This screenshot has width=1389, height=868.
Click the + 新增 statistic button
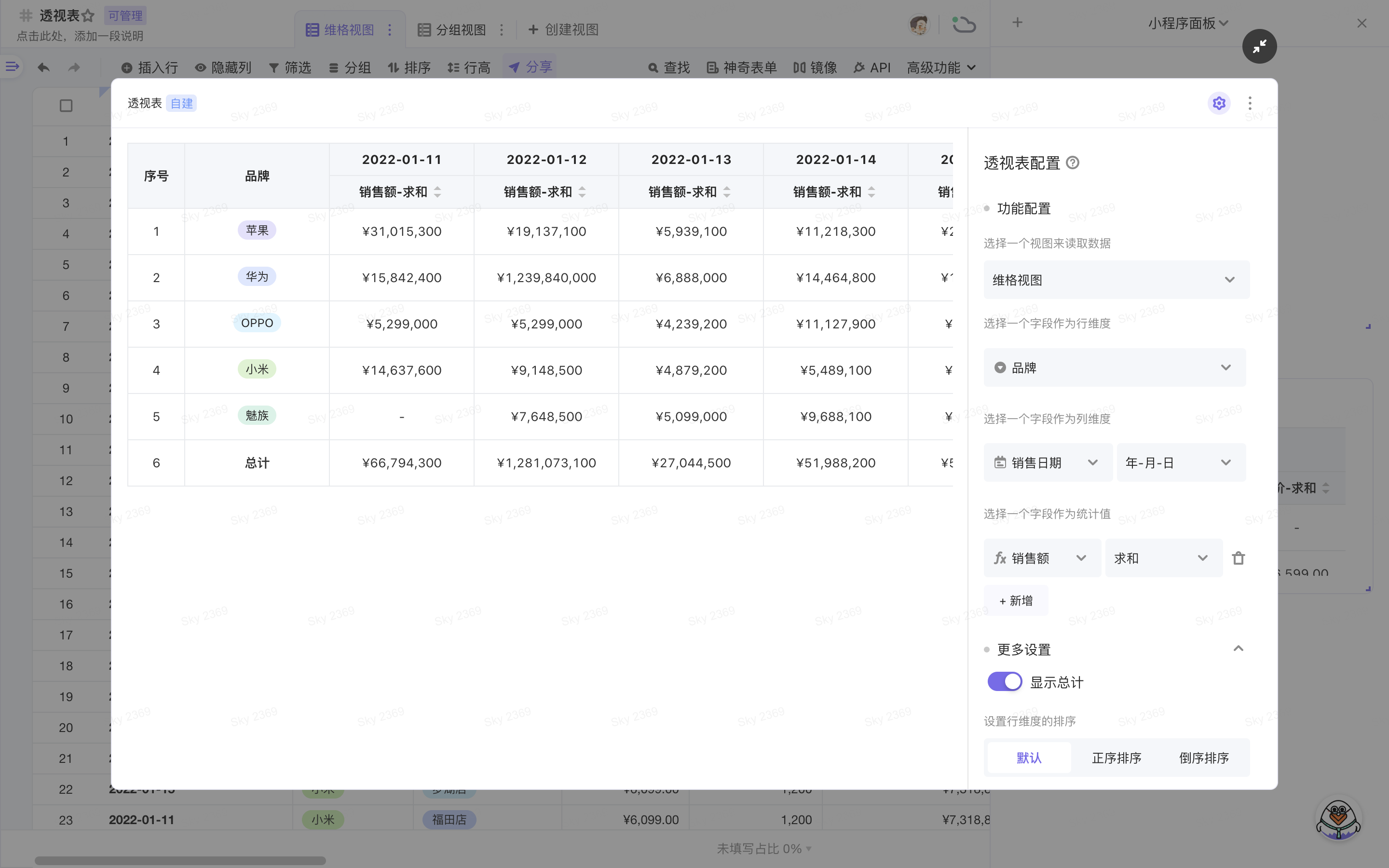pos(1015,600)
